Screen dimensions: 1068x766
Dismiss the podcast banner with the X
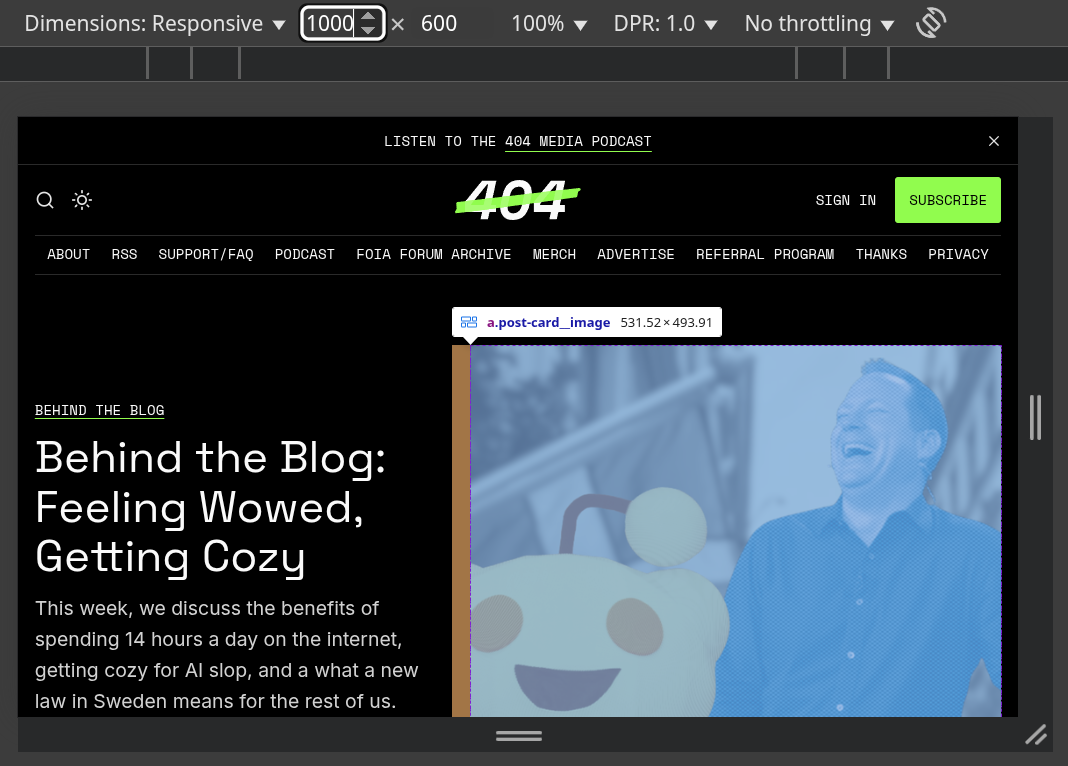(x=993, y=141)
